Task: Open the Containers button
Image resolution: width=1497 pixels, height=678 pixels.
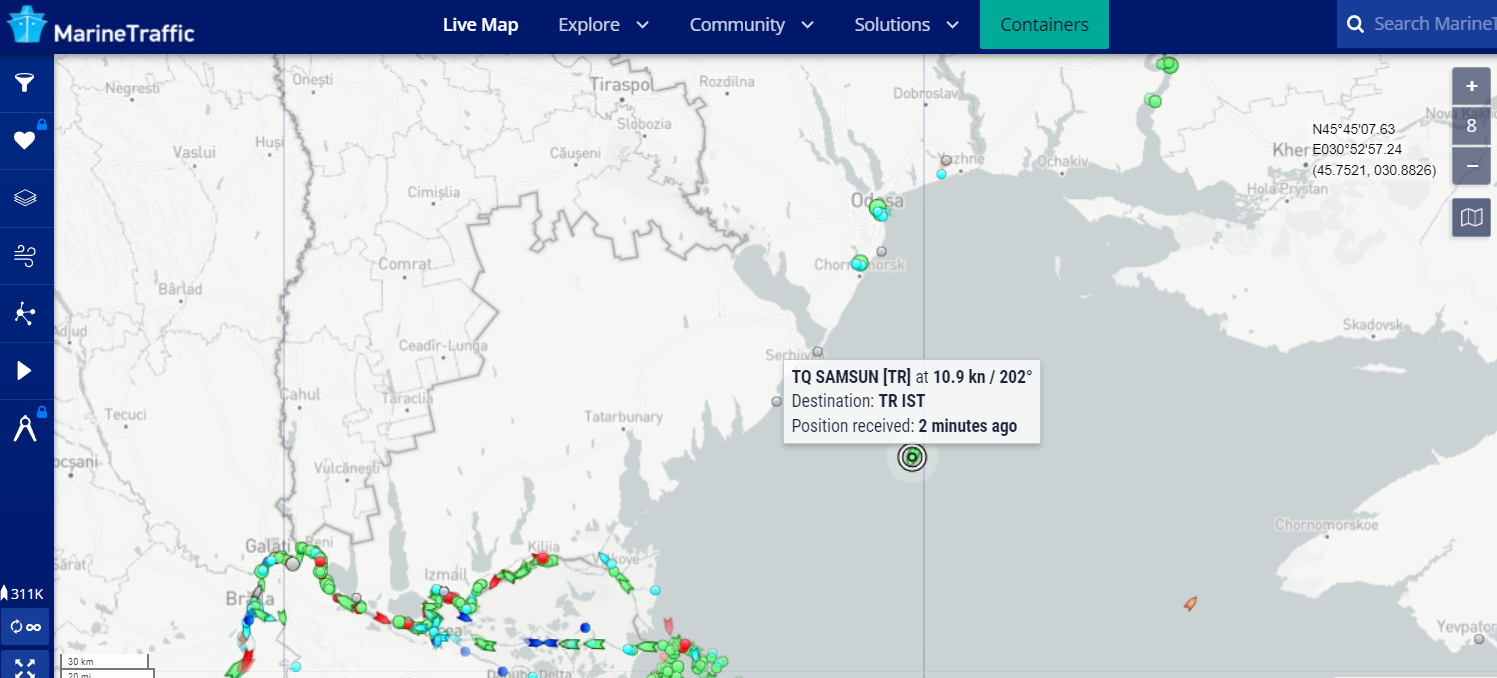Action: coord(1044,25)
